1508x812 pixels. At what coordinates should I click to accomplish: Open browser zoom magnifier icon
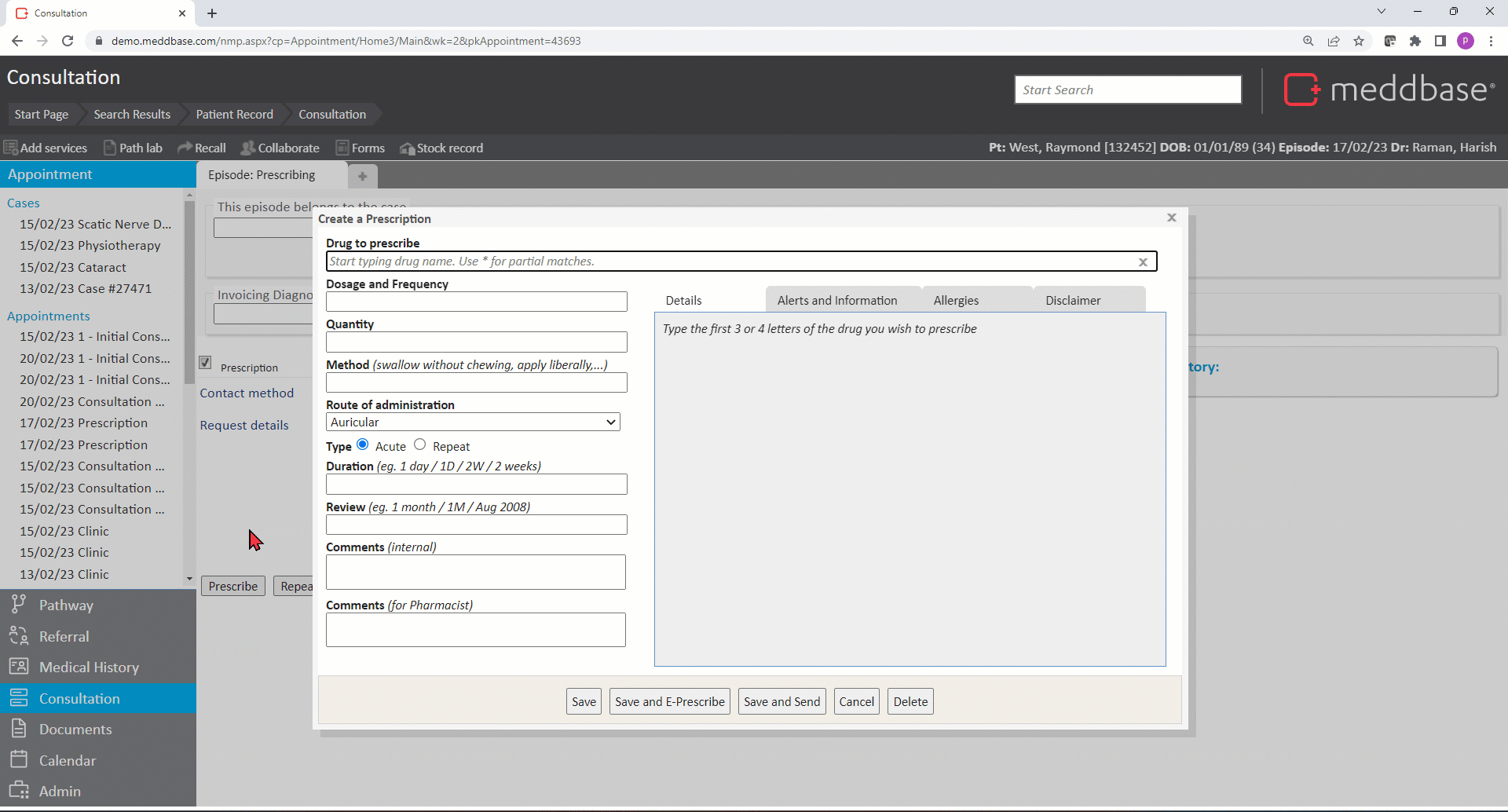click(1309, 41)
